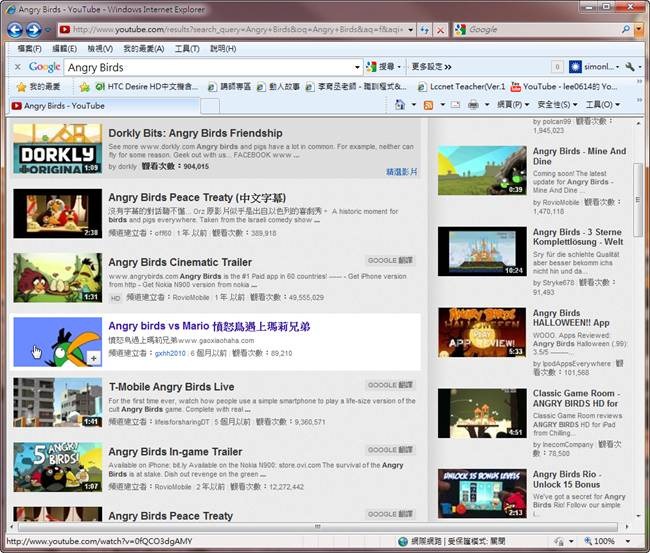Open the 編輯(E) Edit menu

64,49
